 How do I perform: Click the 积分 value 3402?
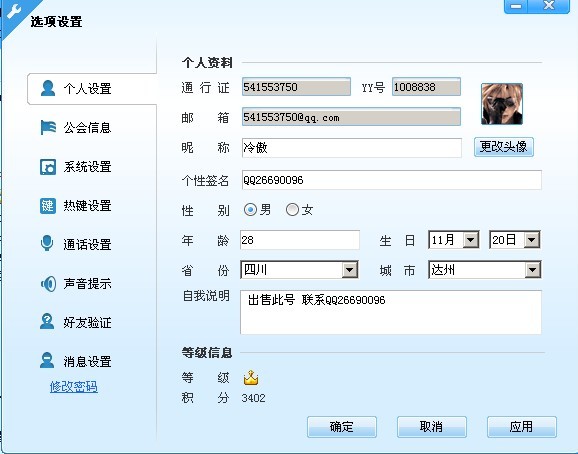253,398
